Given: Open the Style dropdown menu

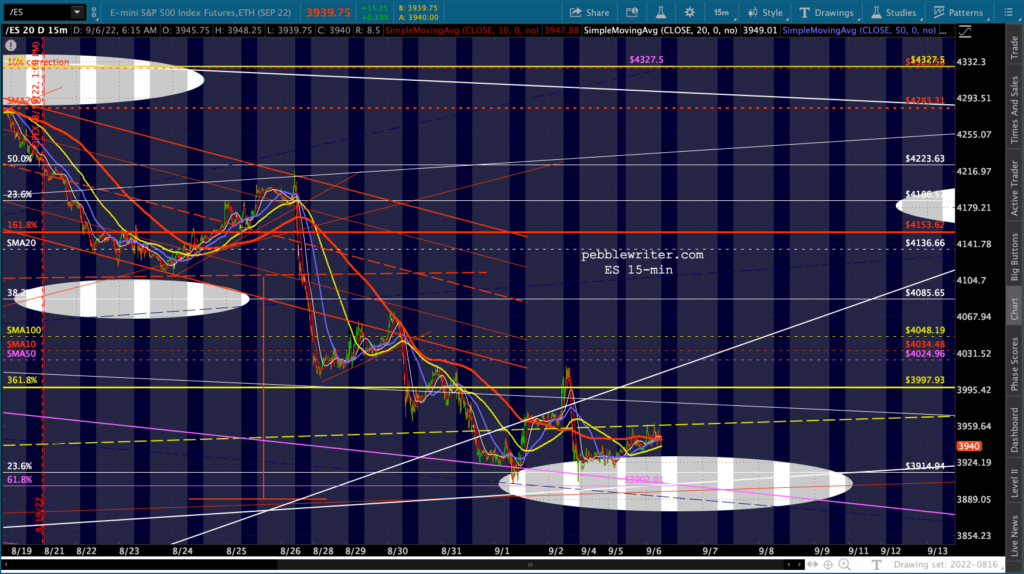Looking at the screenshot, I should click(x=766, y=13).
